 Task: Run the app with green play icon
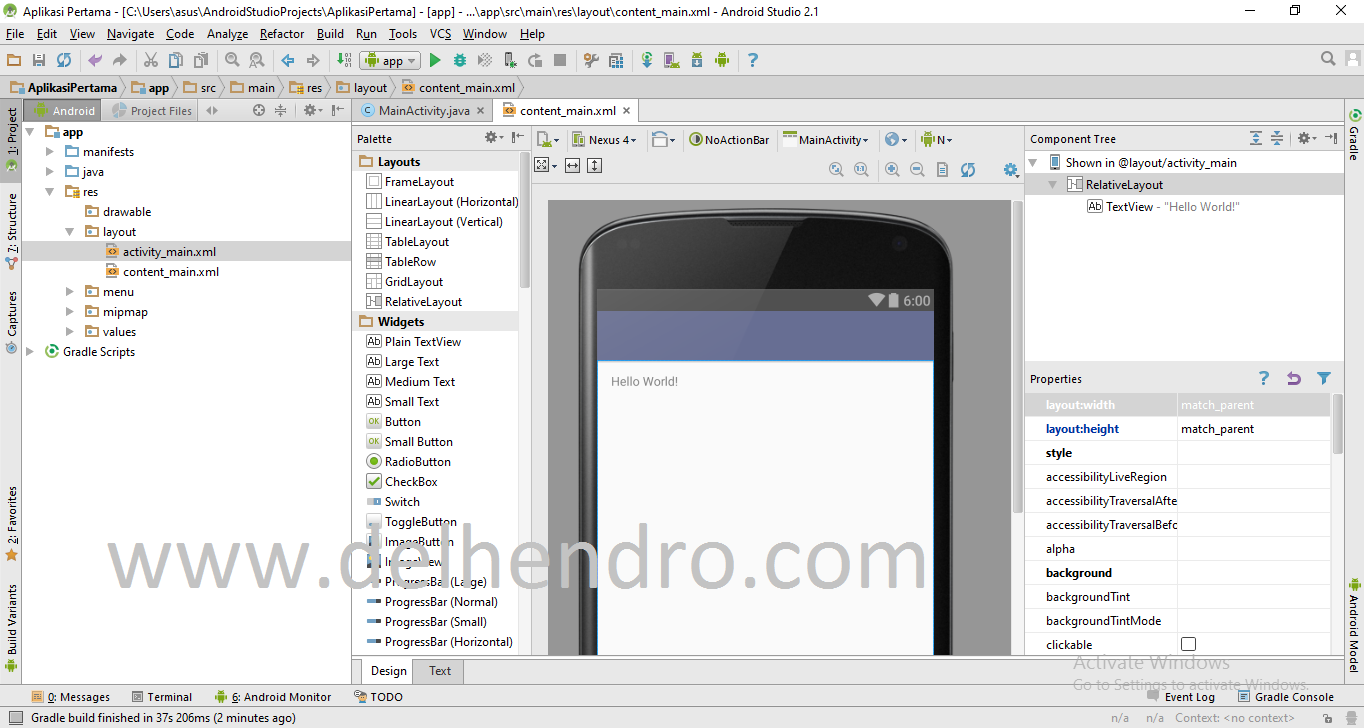pyautogui.click(x=435, y=60)
